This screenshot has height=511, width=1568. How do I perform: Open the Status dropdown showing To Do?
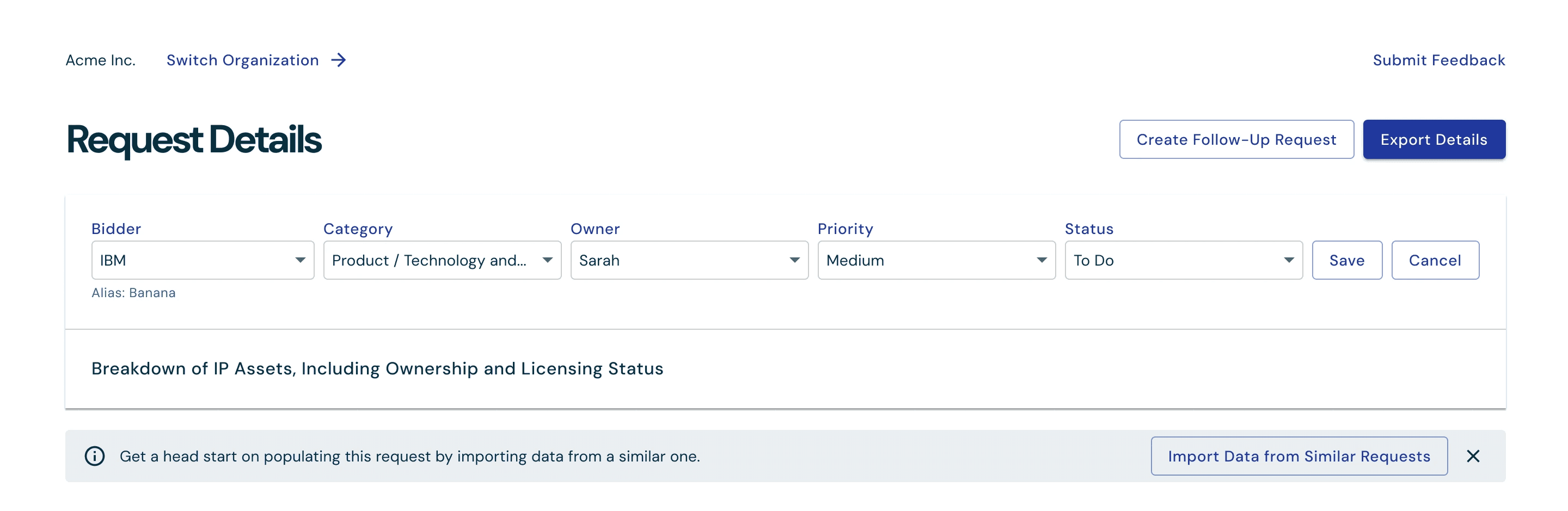(x=1183, y=260)
